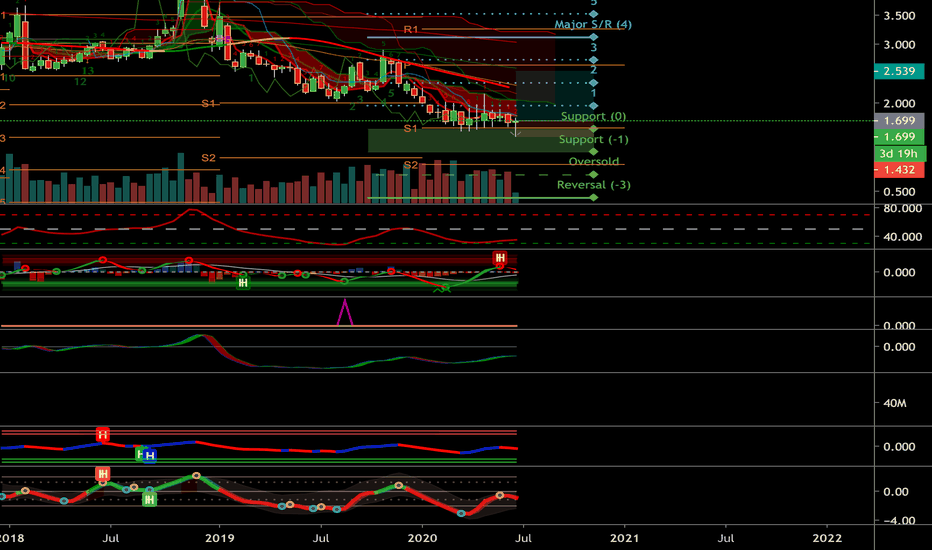
Task: Click the 40M scale label
Action: click(x=895, y=403)
